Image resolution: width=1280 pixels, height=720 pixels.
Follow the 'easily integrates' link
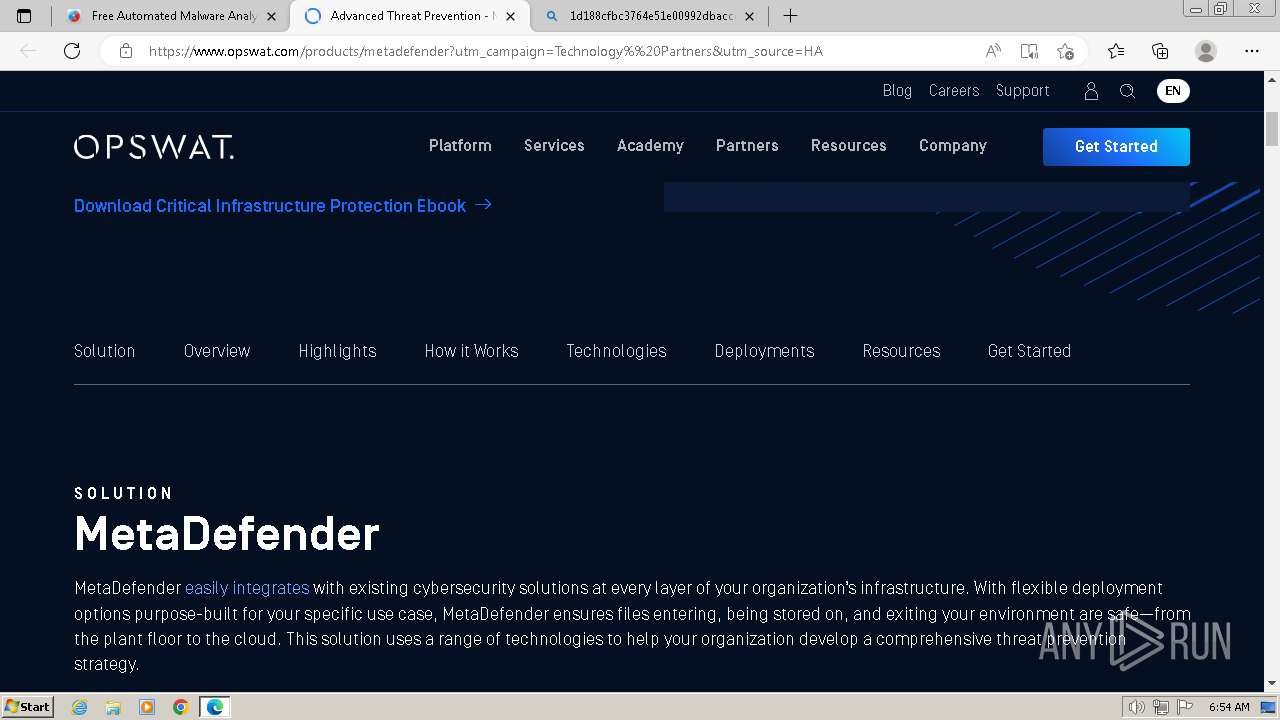click(247, 588)
